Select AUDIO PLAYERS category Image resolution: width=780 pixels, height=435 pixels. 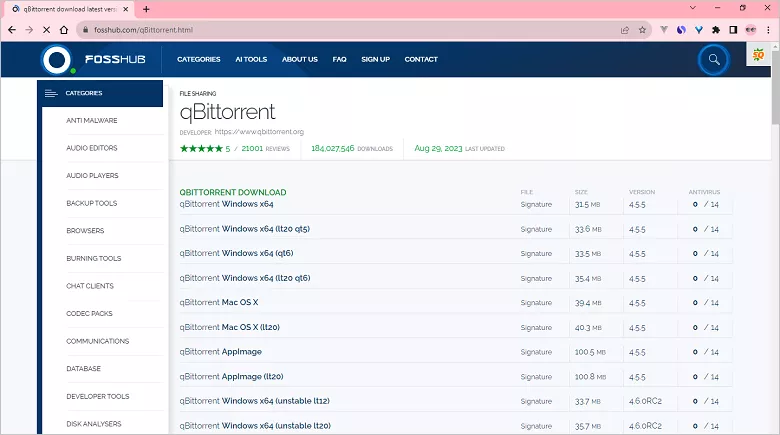point(93,176)
